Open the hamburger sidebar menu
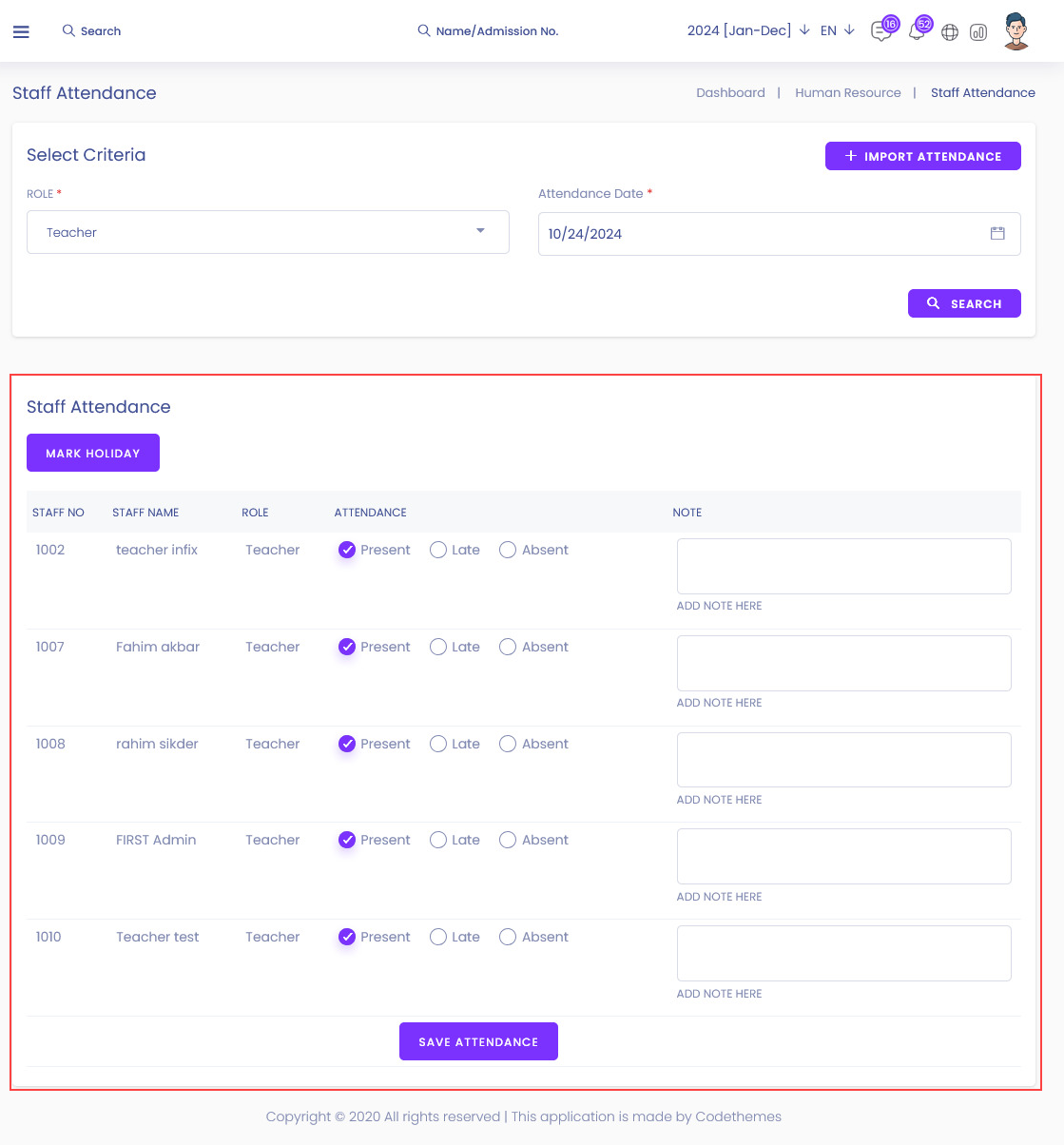Viewport: 1064px width, 1145px height. (21, 31)
